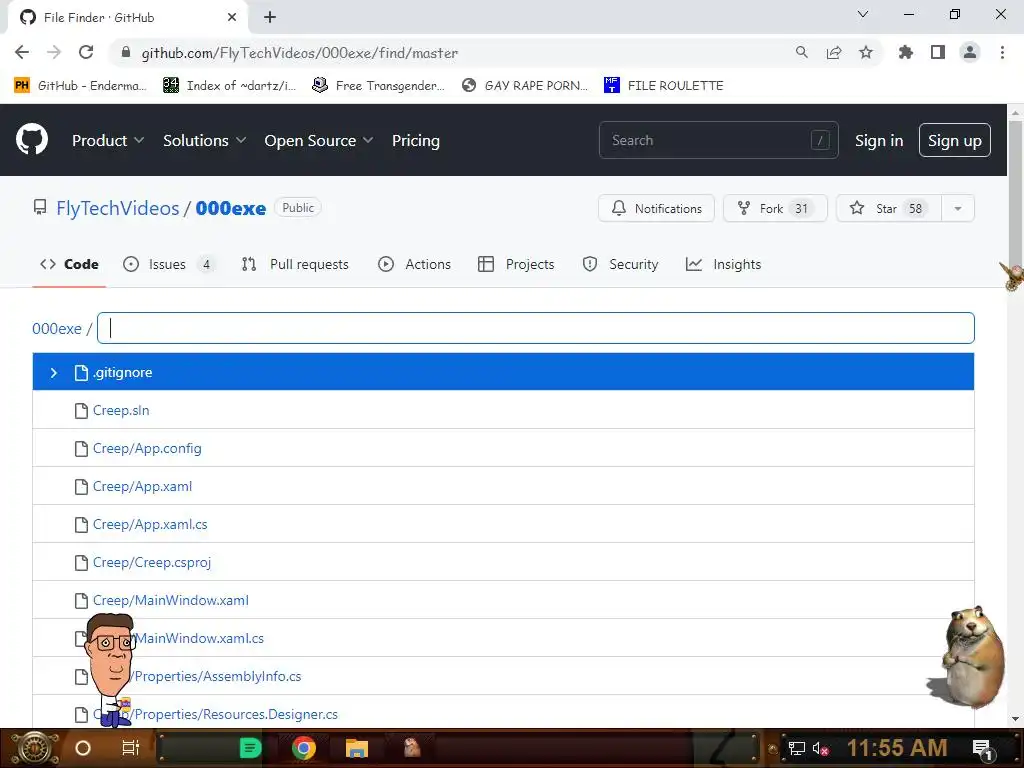Open the browser extensions puzzle icon
The width and height of the screenshot is (1024, 768).
pos(905,52)
